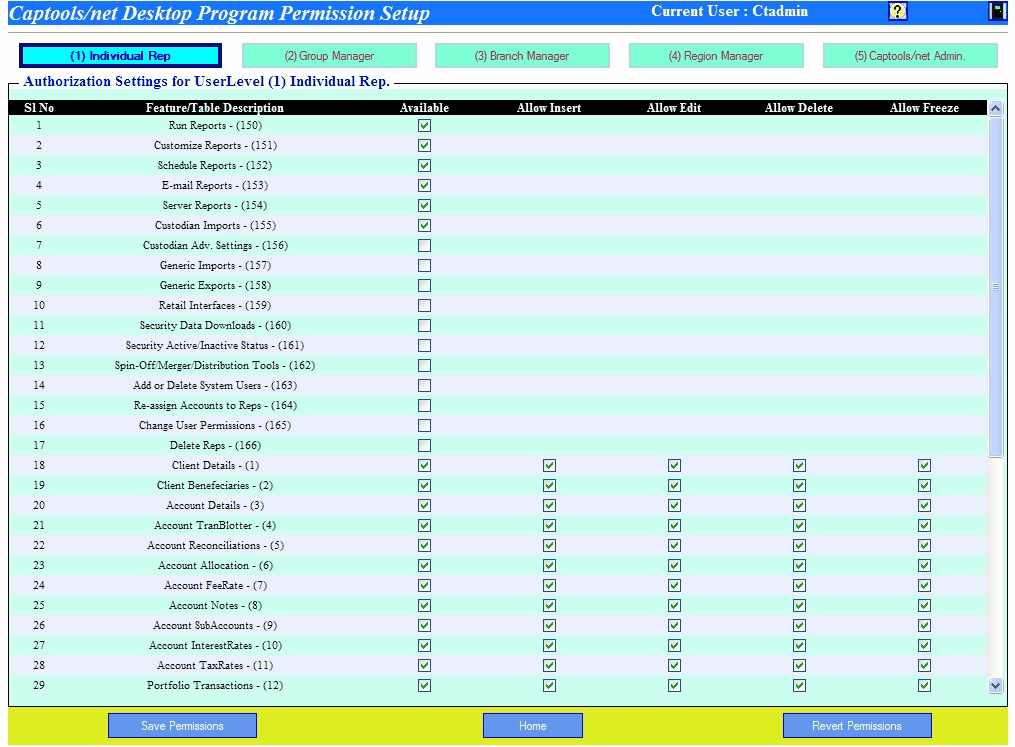1015x747 pixels.
Task: Click the Save Permissions button
Action: point(182,725)
